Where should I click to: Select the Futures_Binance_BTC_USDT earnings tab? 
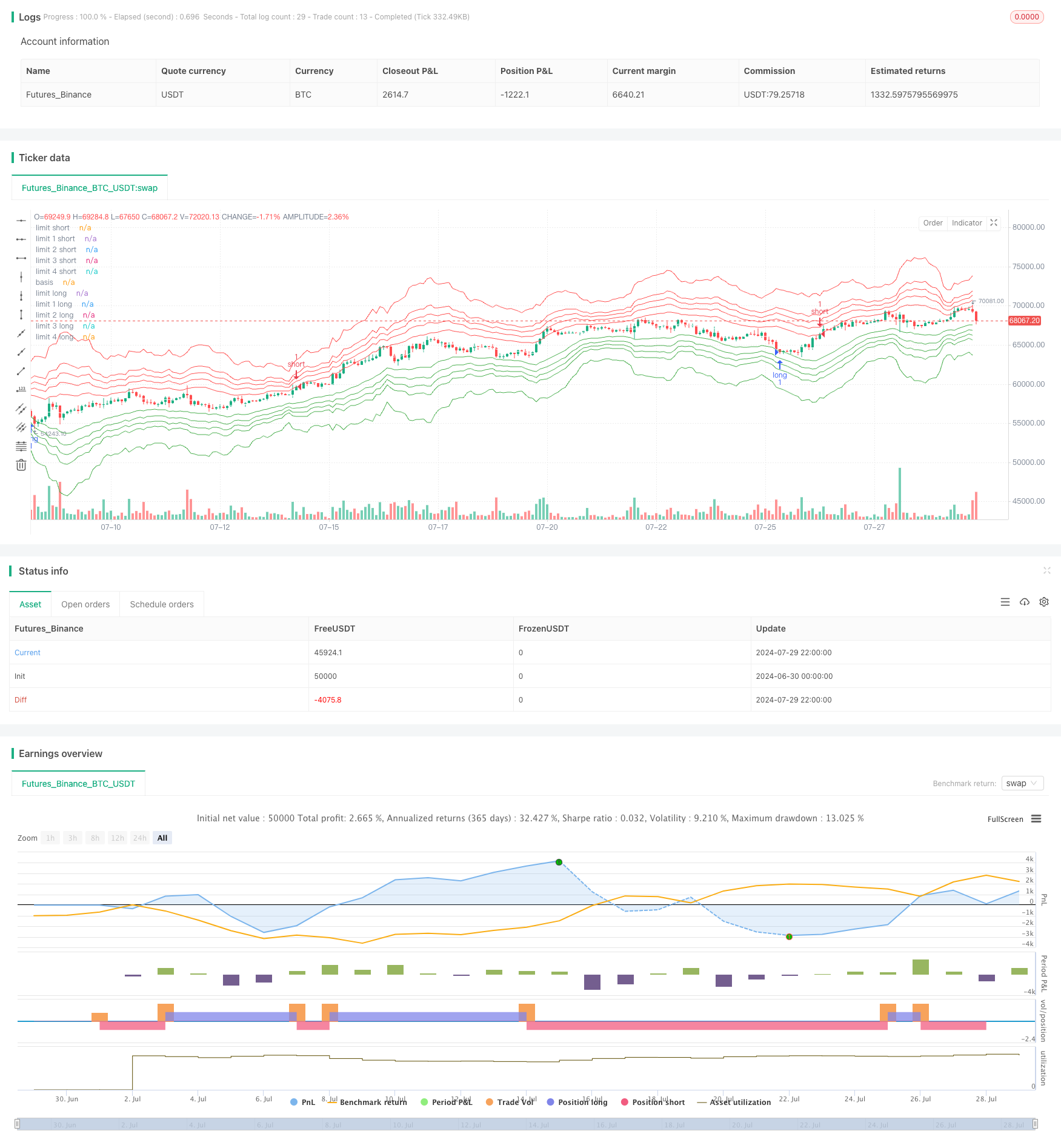click(x=79, y=784)
